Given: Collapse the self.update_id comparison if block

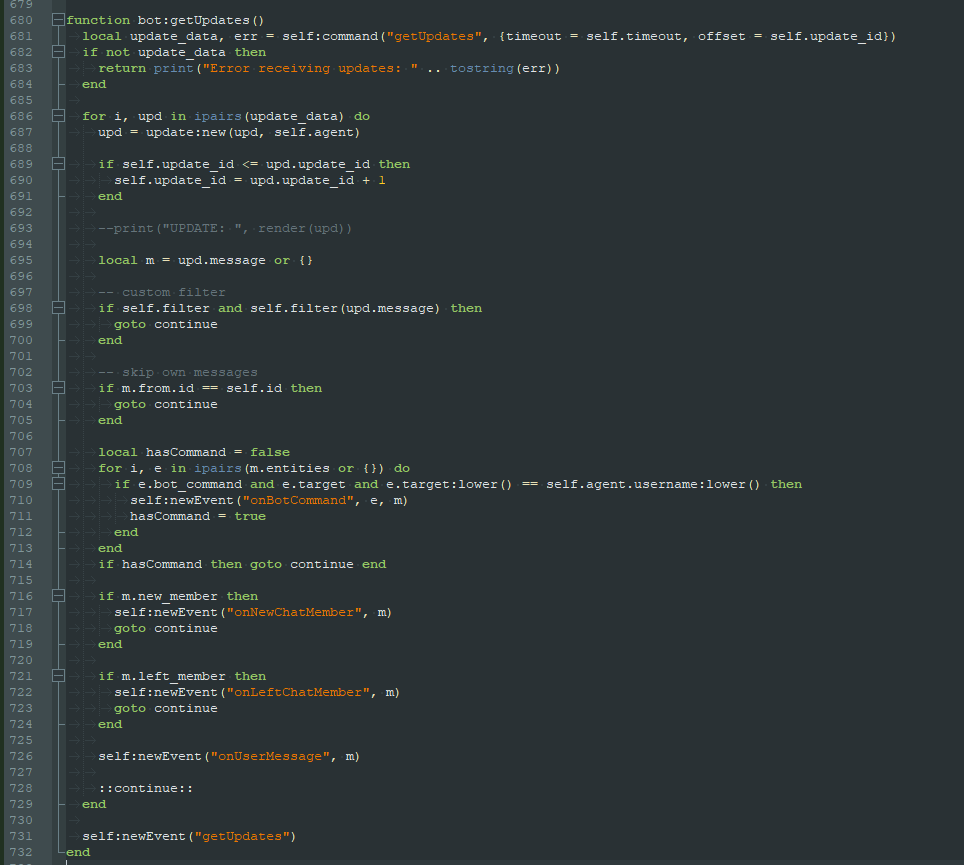Looking at the screenshot, I should click(x=58, y=164).
